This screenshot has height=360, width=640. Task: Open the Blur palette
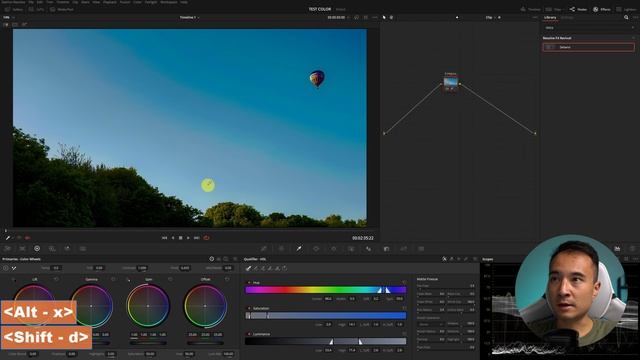coord(369,248)
